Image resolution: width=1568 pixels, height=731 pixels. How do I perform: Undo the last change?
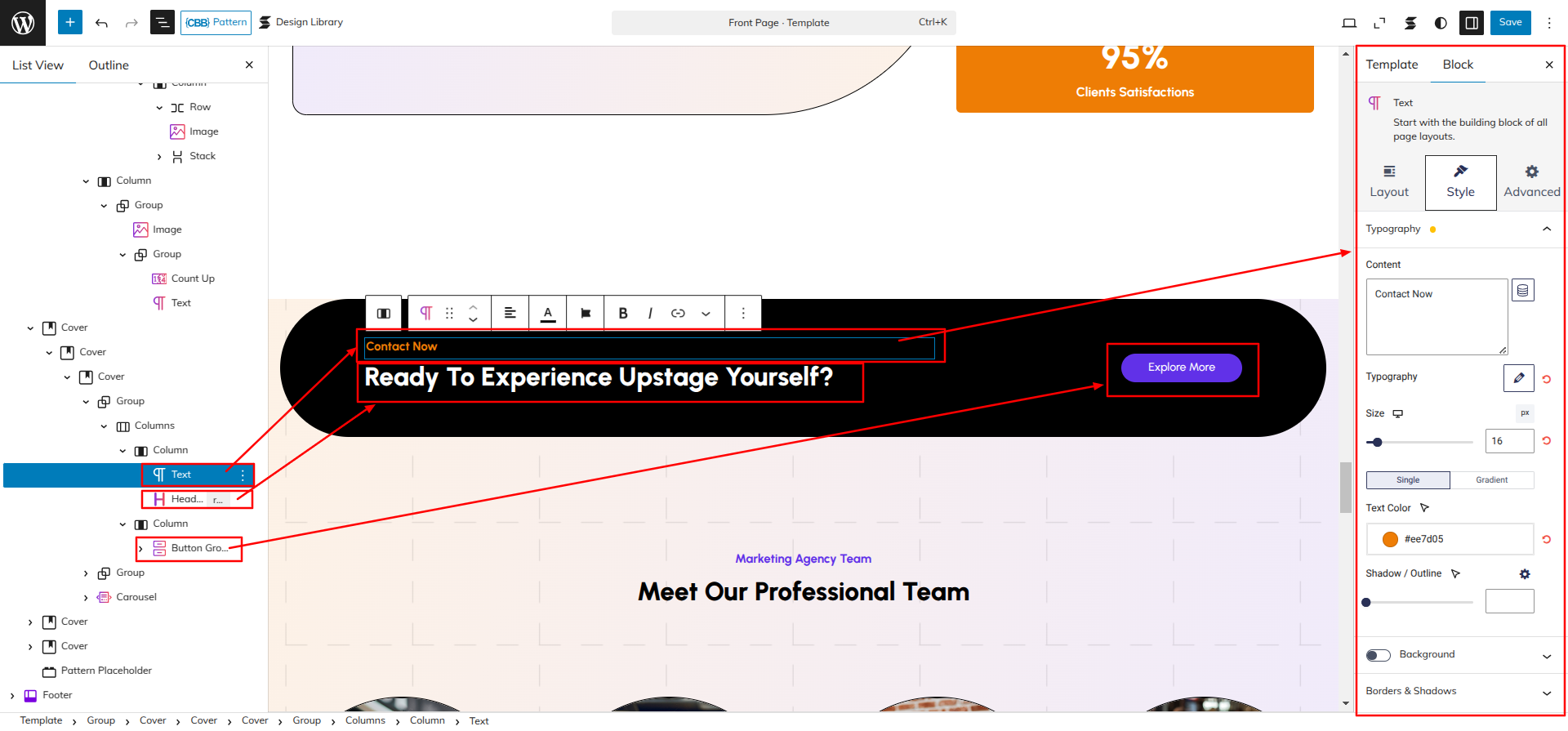click(101, 23)
